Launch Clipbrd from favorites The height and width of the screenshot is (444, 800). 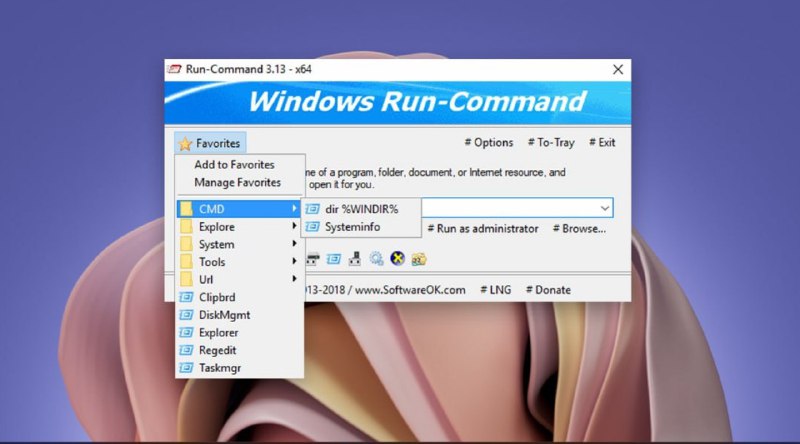(238, 297)
